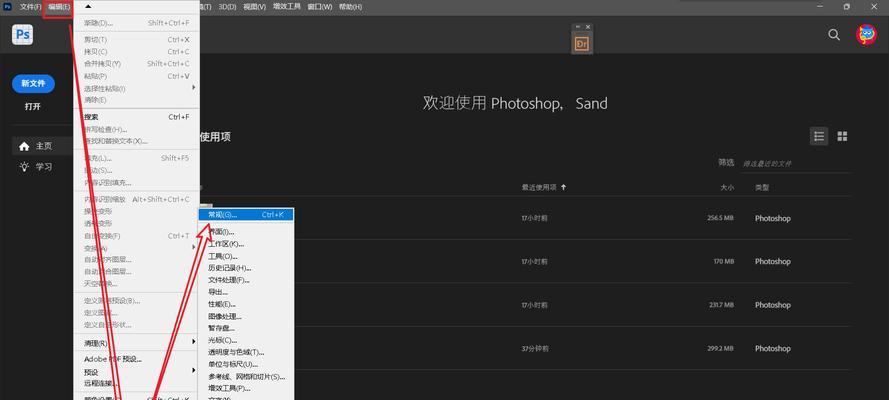Image resolution: width=889 pixels, height=400 pixels.
Task: Open the 窗口(W) menu
Action: (320, 7)
